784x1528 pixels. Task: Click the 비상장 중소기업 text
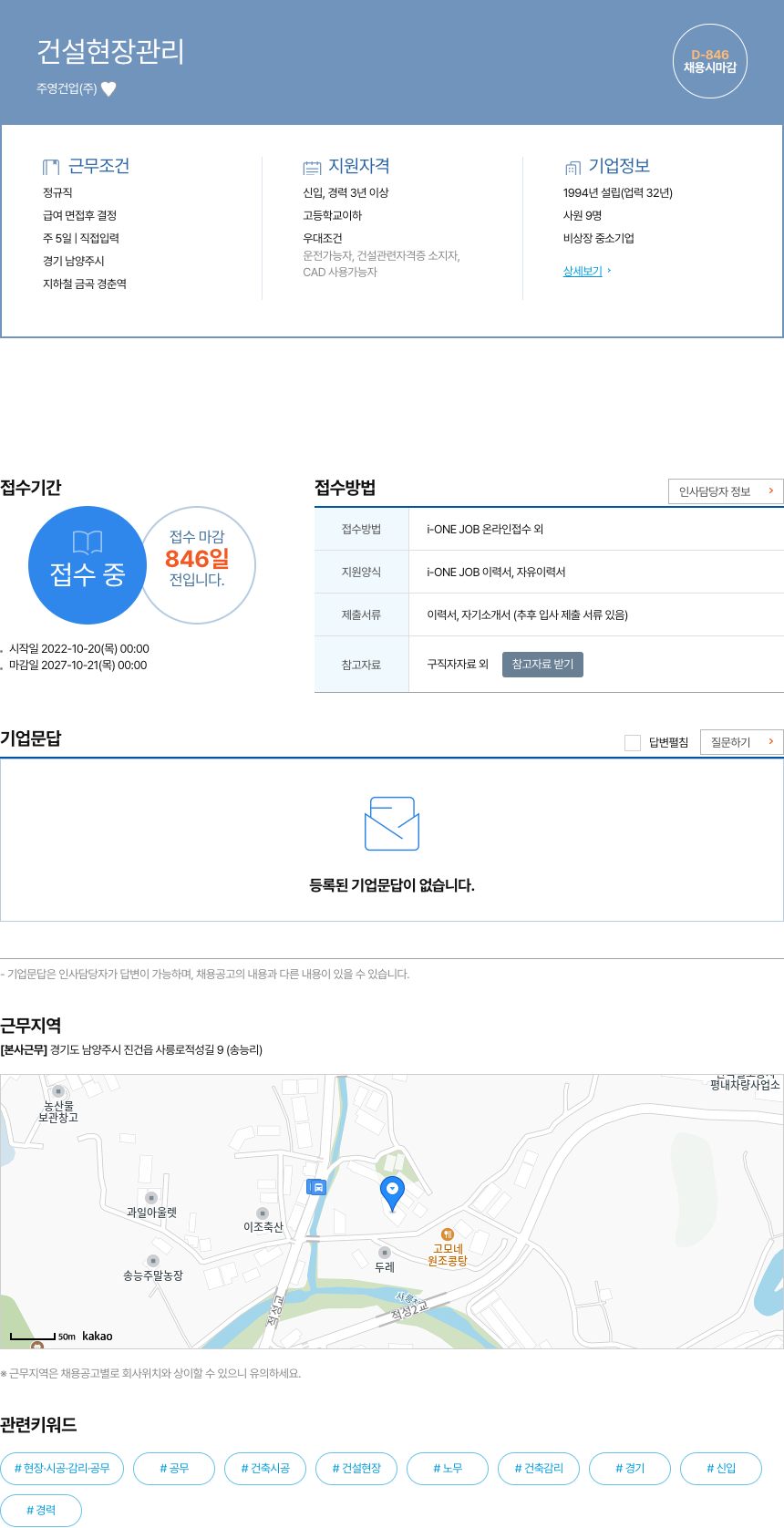(x=599, y=239)
